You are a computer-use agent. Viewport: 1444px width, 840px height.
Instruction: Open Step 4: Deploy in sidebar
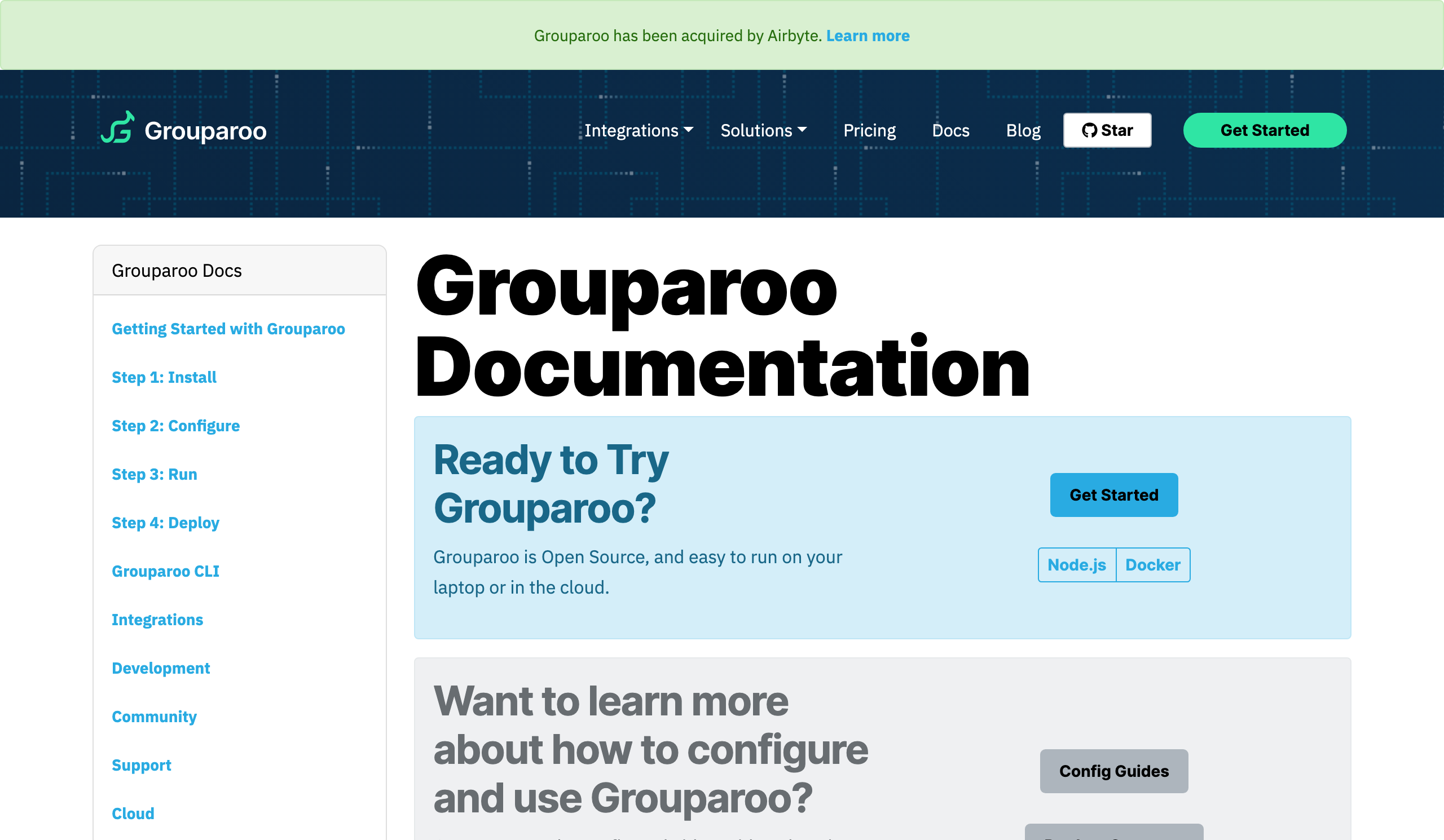(x=165, y=523)
